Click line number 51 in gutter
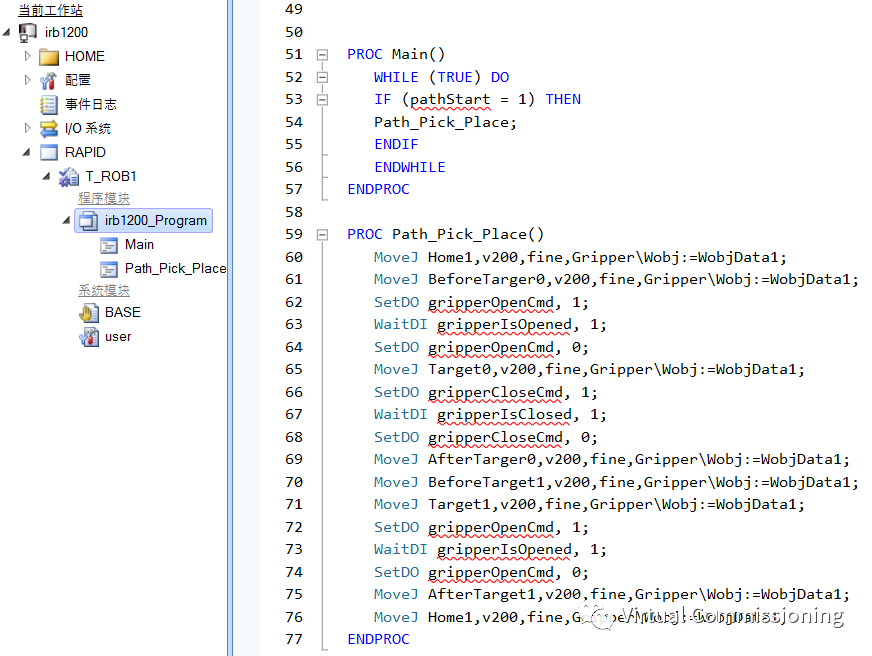Viewport: 872px width, 656px height. point(294,54)
